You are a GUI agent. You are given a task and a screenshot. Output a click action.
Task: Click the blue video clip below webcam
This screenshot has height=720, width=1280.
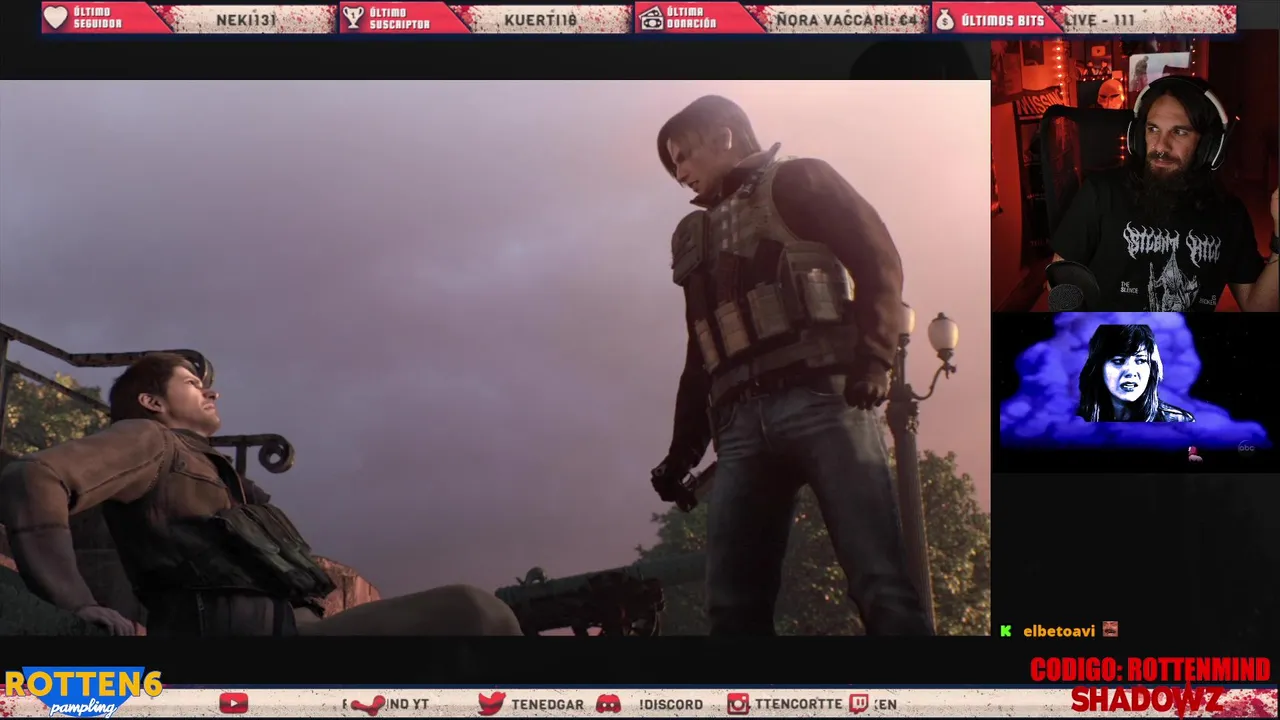(1135, 390)
